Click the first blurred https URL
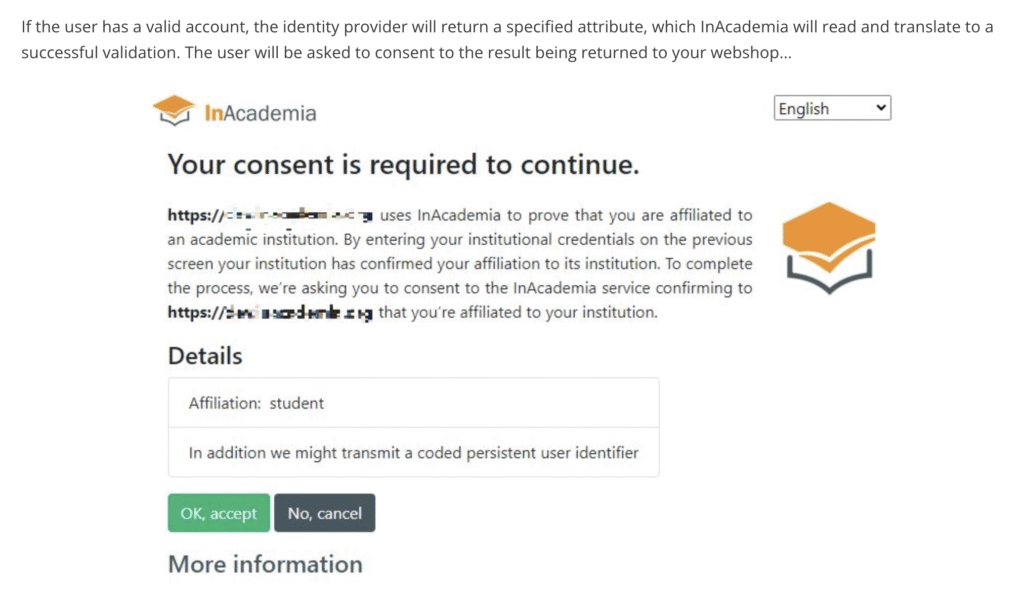Image resolution: width=1024 pixels, height=613 pixels. pyautogui.click(x=271, y=215)
